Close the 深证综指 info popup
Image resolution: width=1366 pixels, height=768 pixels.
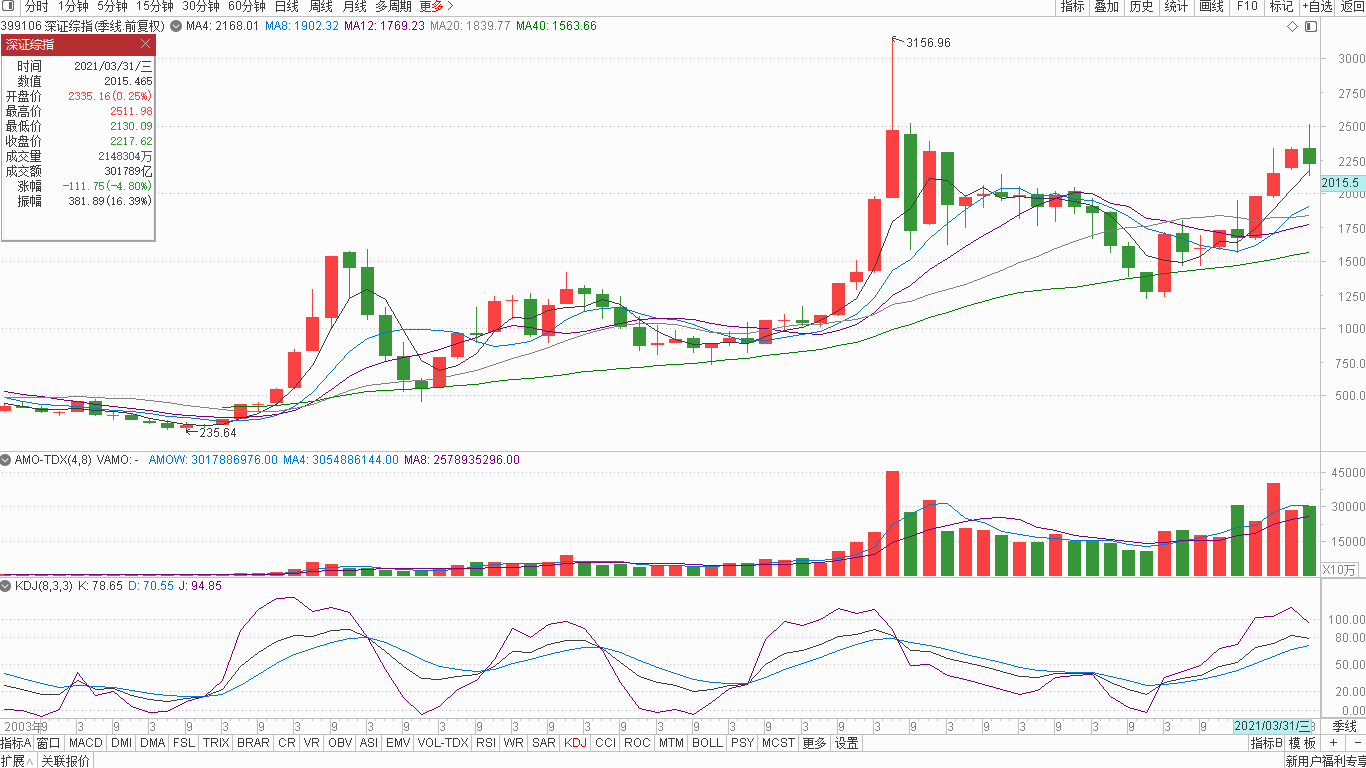coord(146,44)
